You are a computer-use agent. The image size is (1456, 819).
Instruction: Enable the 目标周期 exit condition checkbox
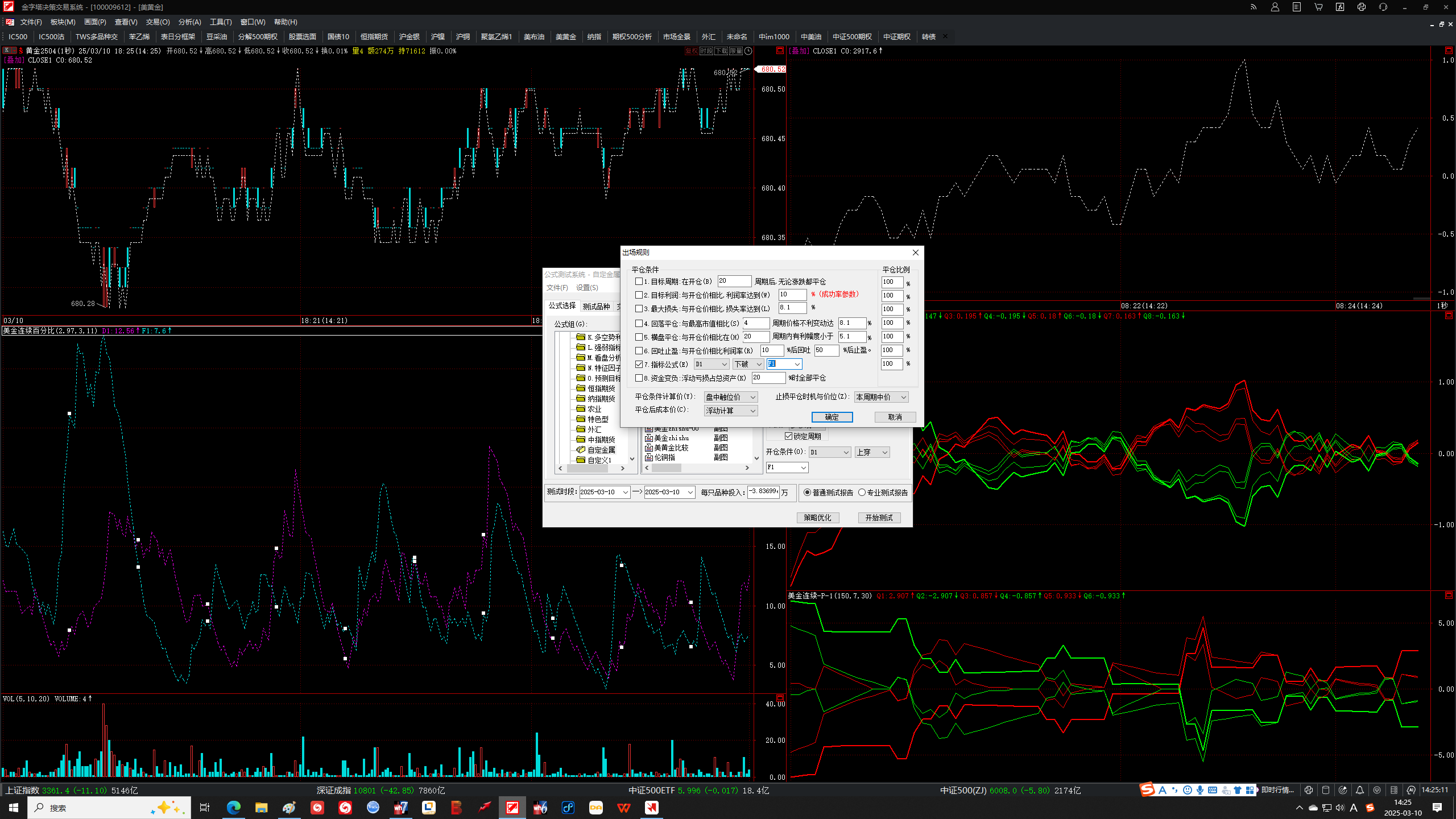pyautogui.click(x=639, y=282)
